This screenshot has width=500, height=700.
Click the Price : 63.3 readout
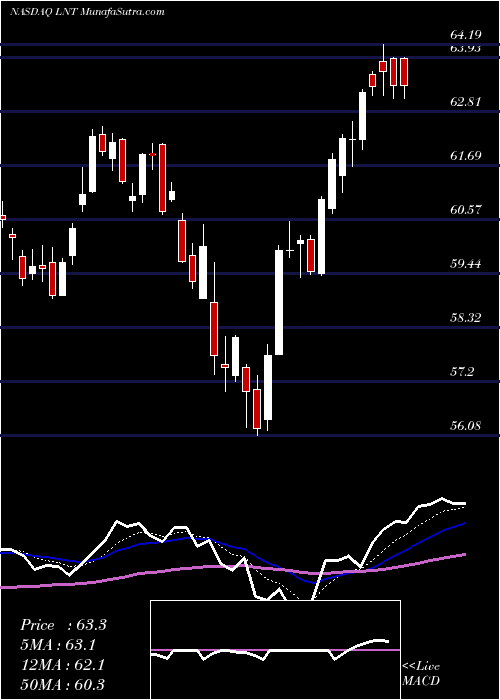[x=63, y=625]
